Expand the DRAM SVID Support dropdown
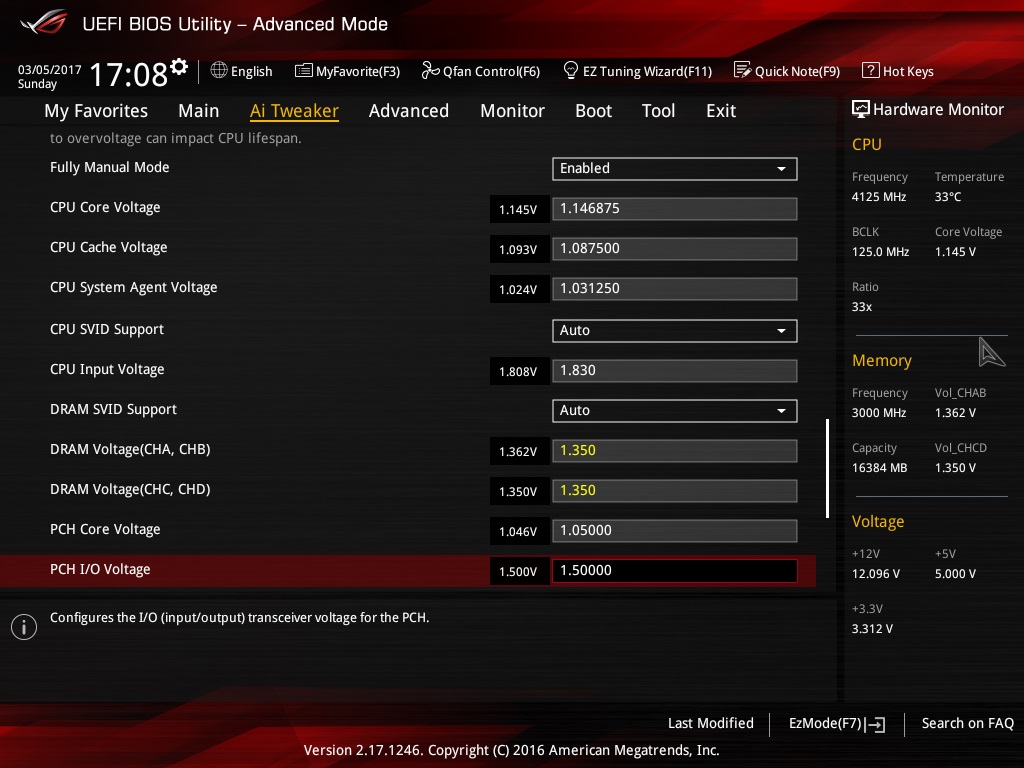Image resolution: width=1024 pixels, height=768 pixels. tap(675, 411)
